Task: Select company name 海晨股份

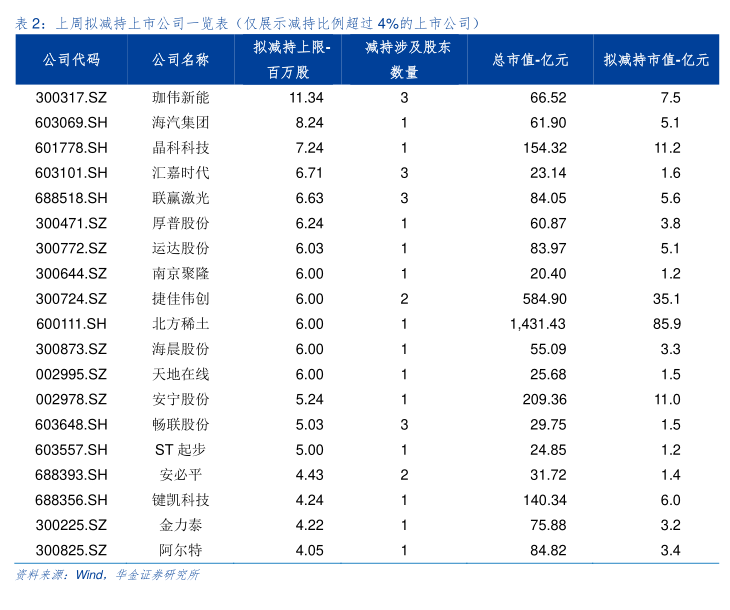Action: [181, 349]
